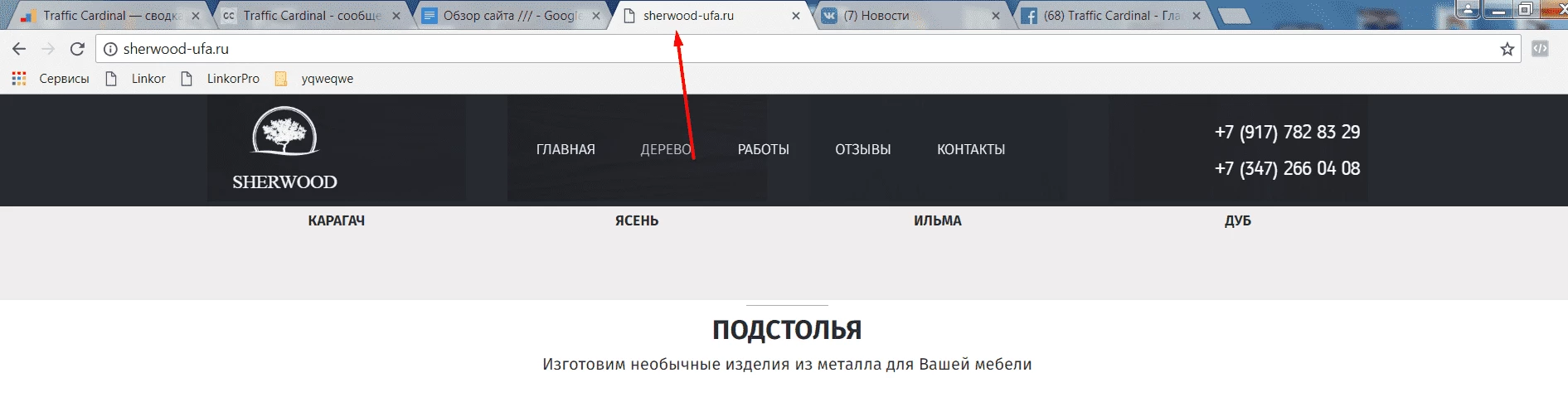Click the ПОДСТОЛЬЯ section heading

[x=787, y=330]
